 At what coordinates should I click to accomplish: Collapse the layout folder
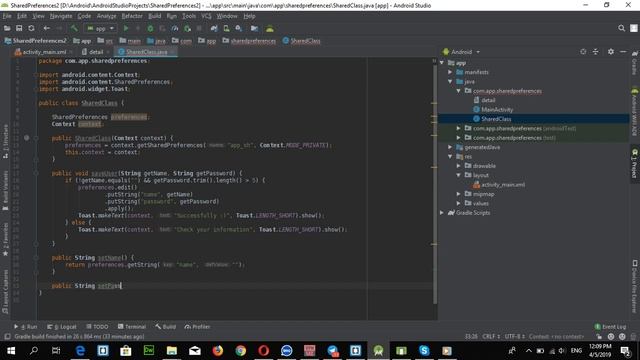(x=459, y=175)
